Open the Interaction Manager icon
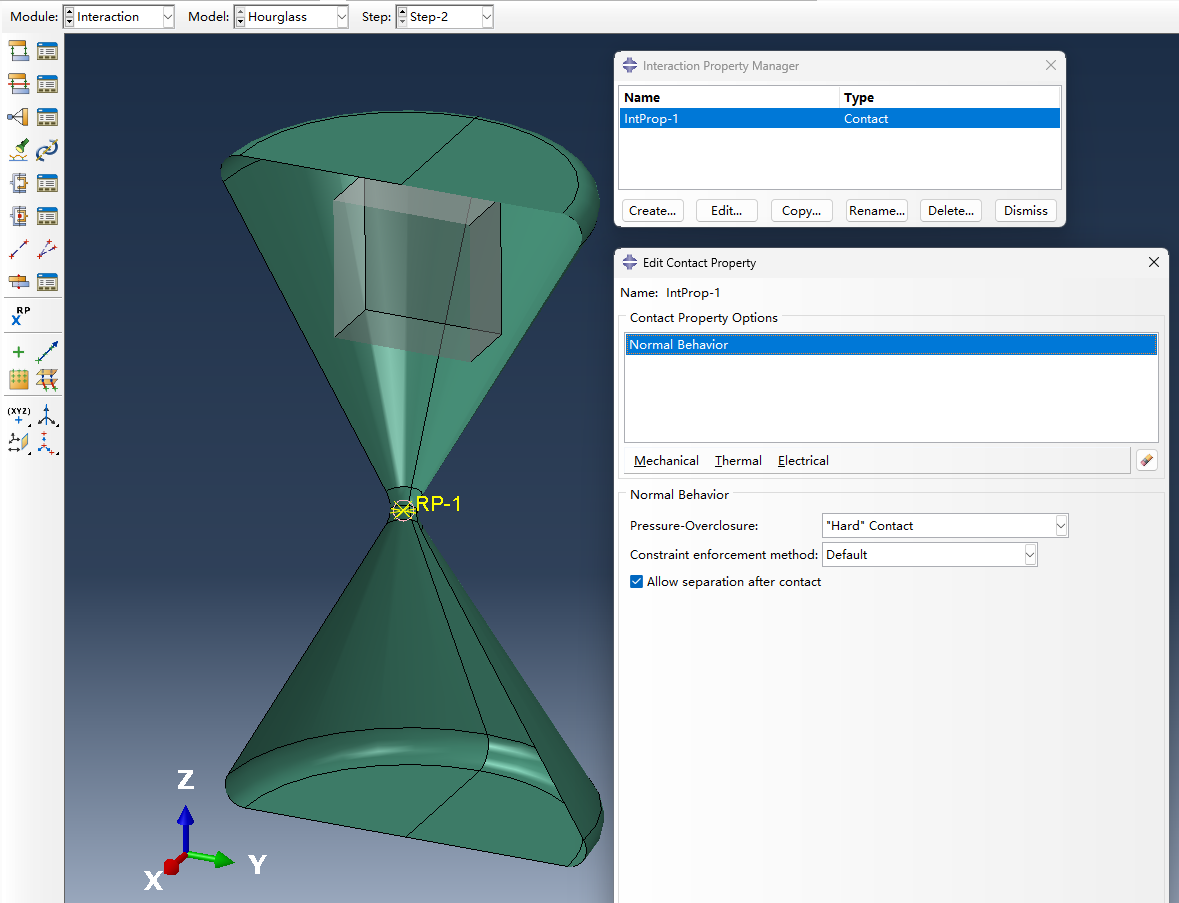 47,50
